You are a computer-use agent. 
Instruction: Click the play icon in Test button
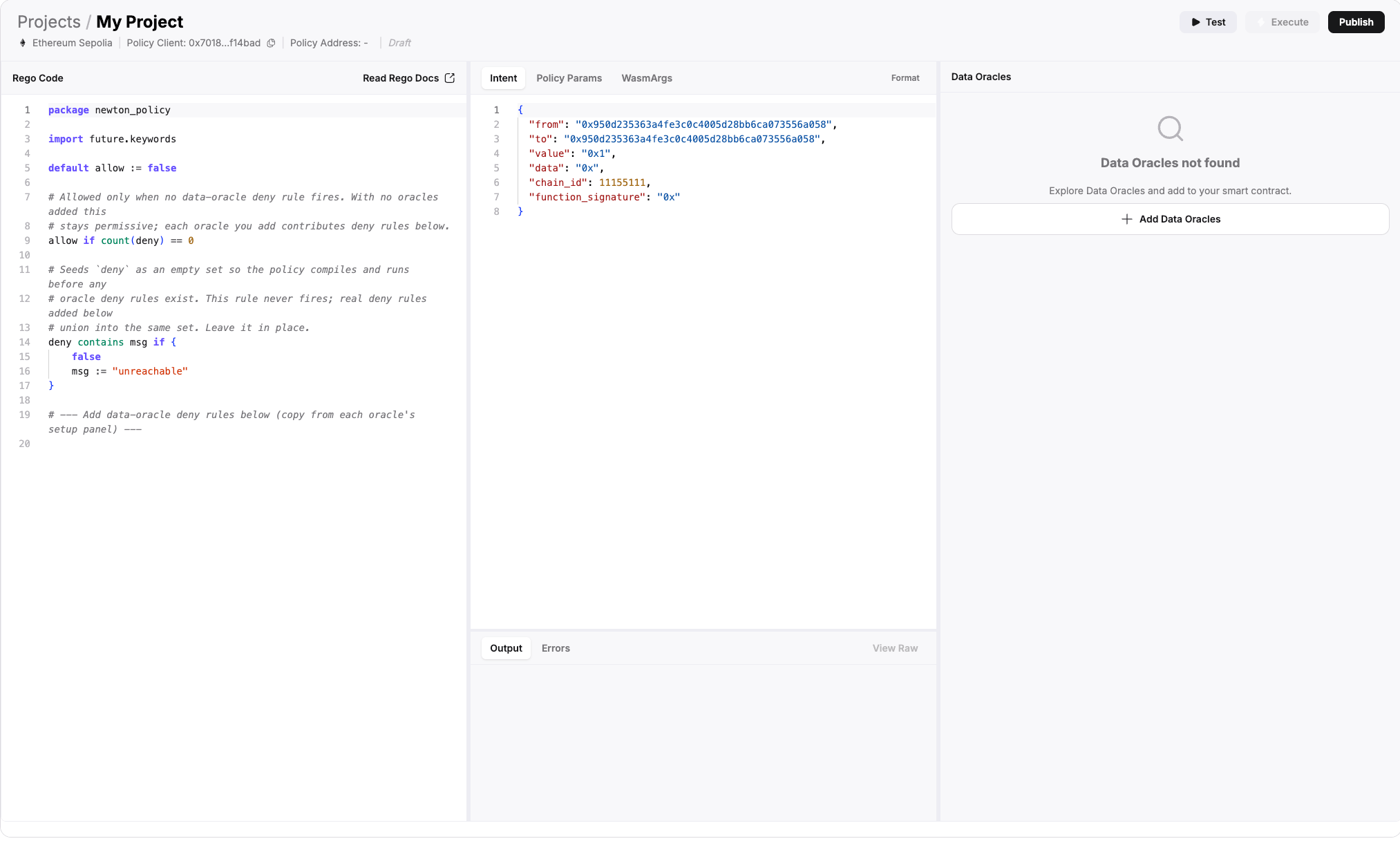(1195, 22)
